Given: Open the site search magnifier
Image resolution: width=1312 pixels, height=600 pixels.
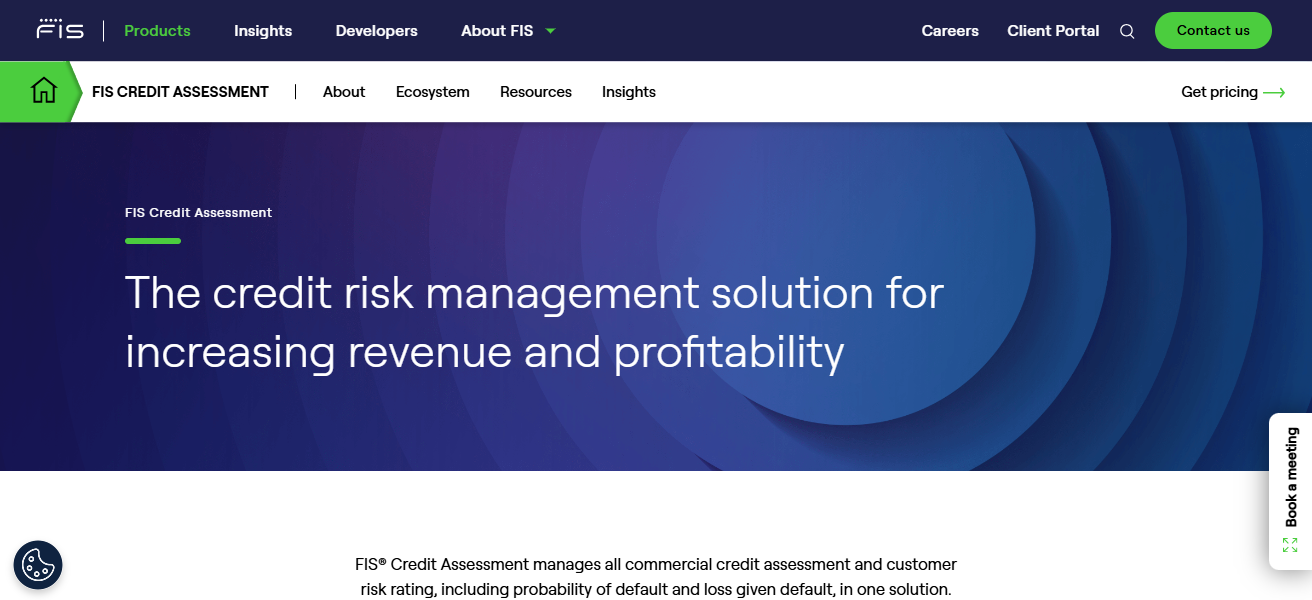Looking at the screenshot, I should pos(1127,31).
